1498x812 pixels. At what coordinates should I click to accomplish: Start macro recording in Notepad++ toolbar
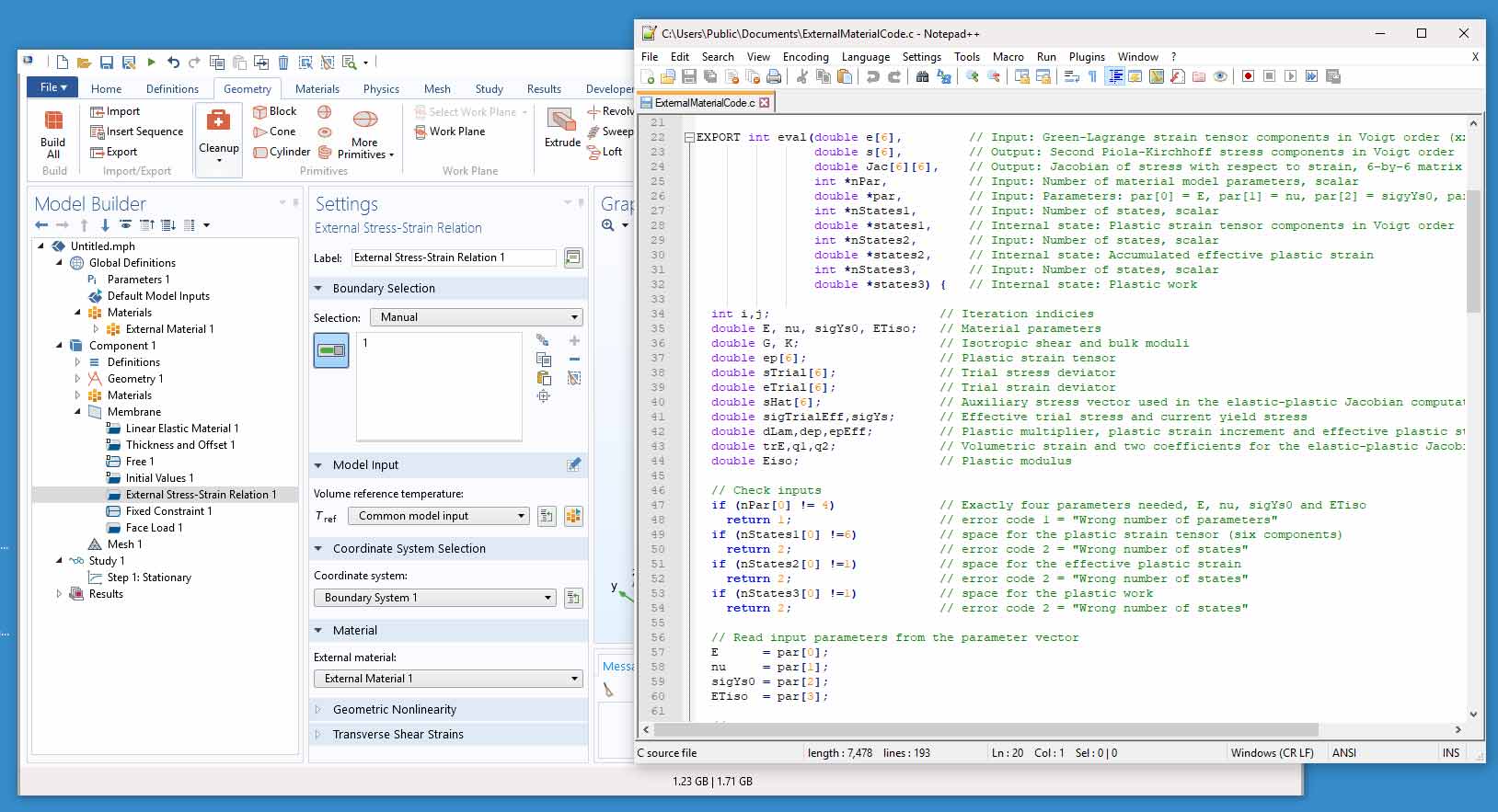coord(1248,76)
